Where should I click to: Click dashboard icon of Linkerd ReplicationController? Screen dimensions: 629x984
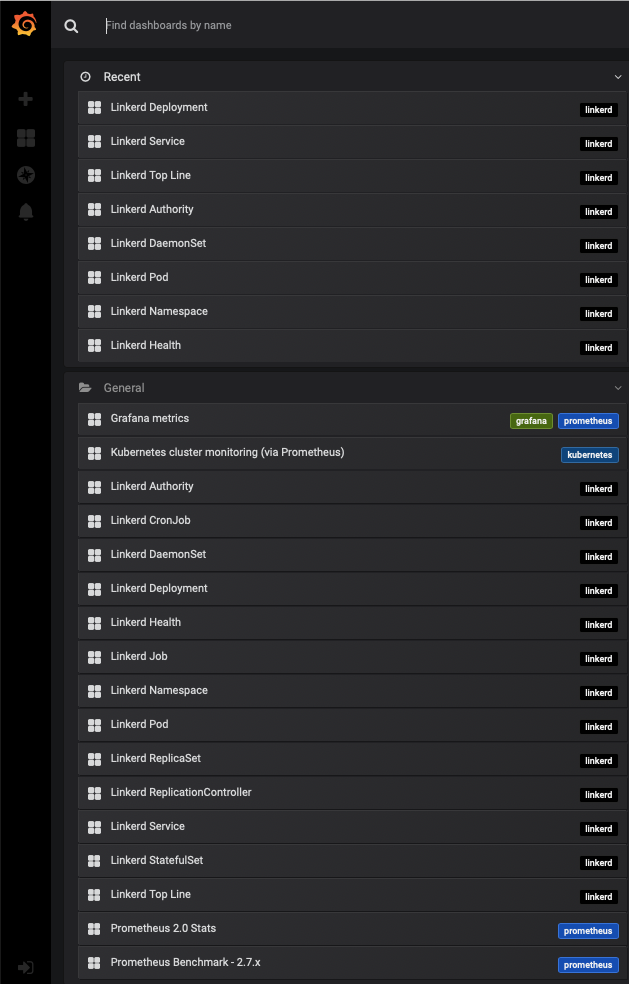pyautogui.click(x=94, y=793)
